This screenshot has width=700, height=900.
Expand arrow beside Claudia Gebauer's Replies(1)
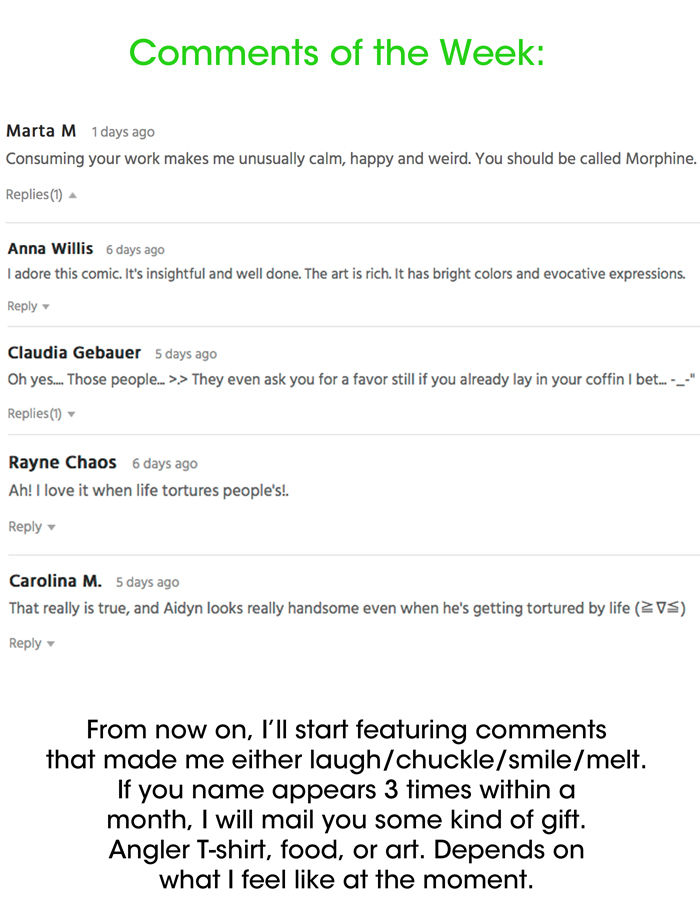coord(71,414)
